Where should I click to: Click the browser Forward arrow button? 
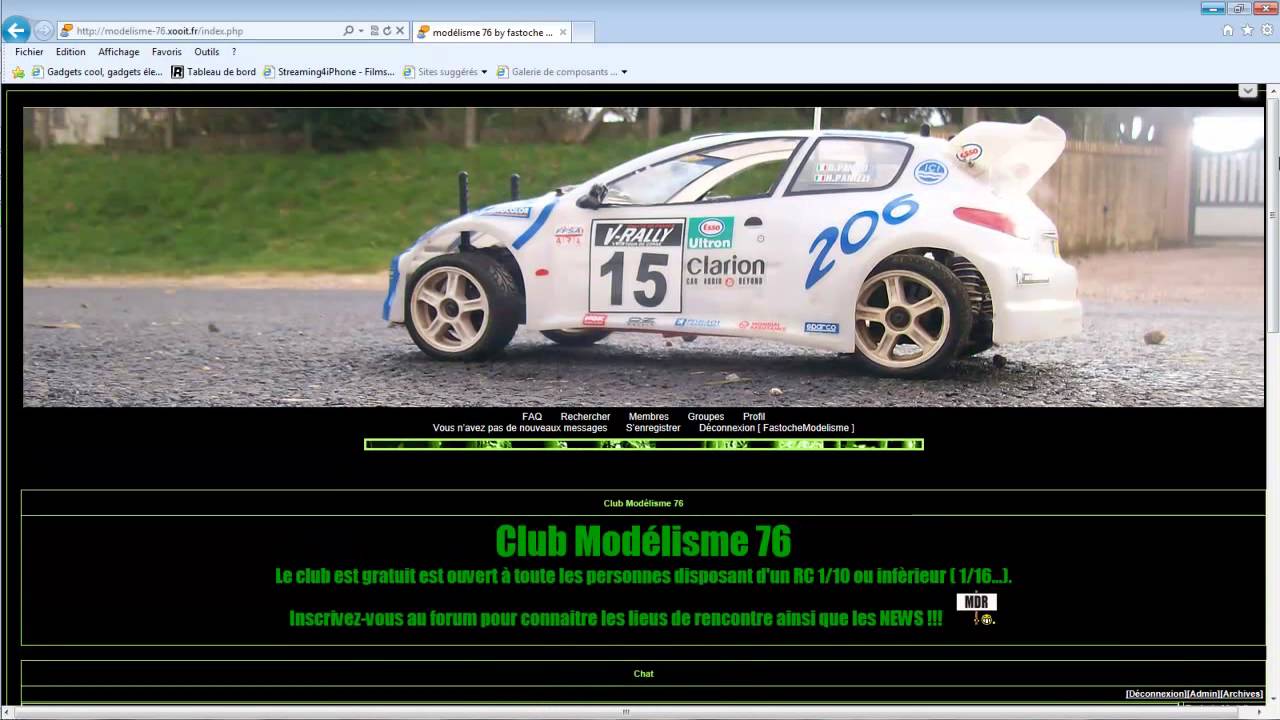click(x=43, y=31)
